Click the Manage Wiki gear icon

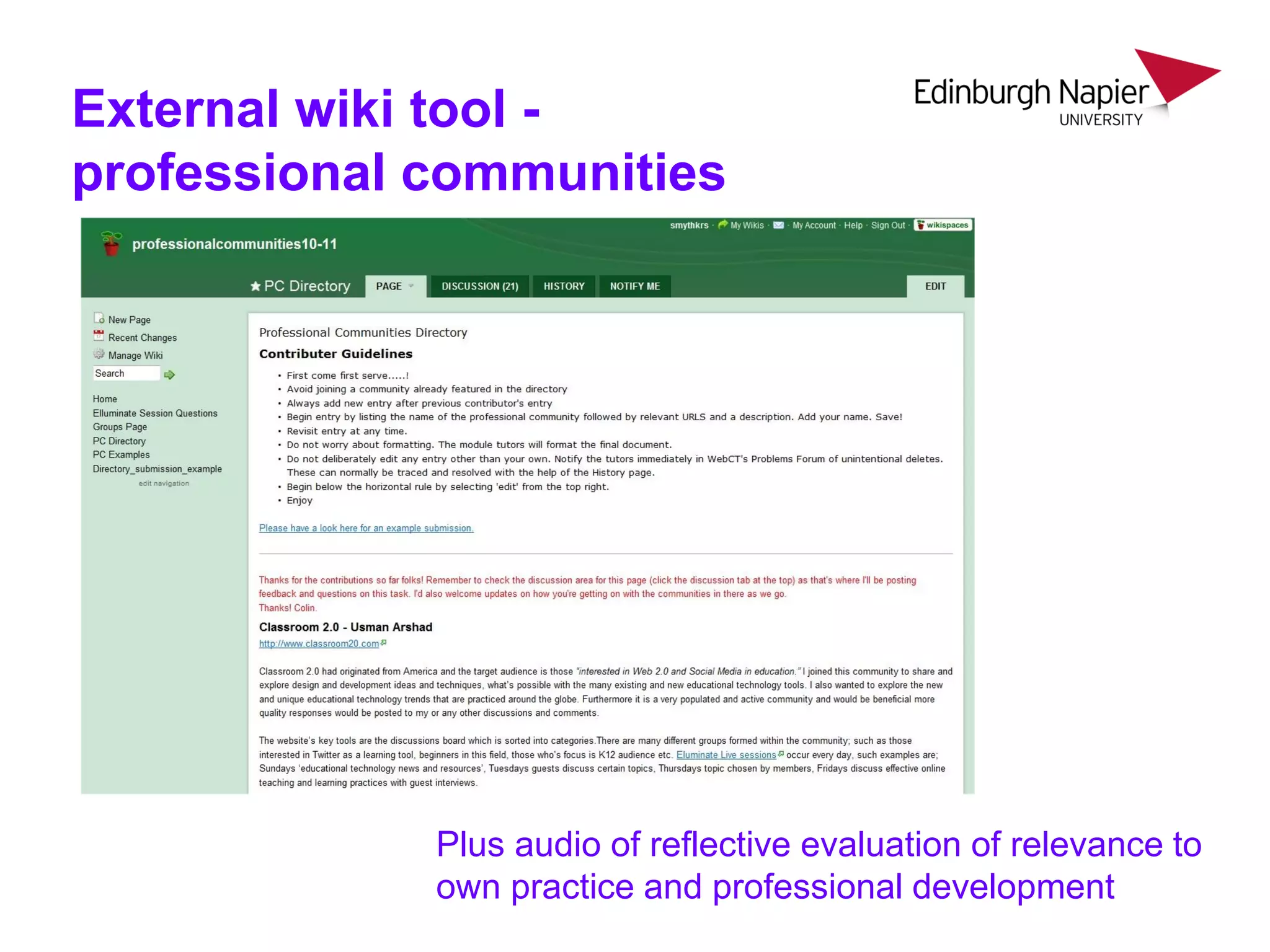click(99, 355)
